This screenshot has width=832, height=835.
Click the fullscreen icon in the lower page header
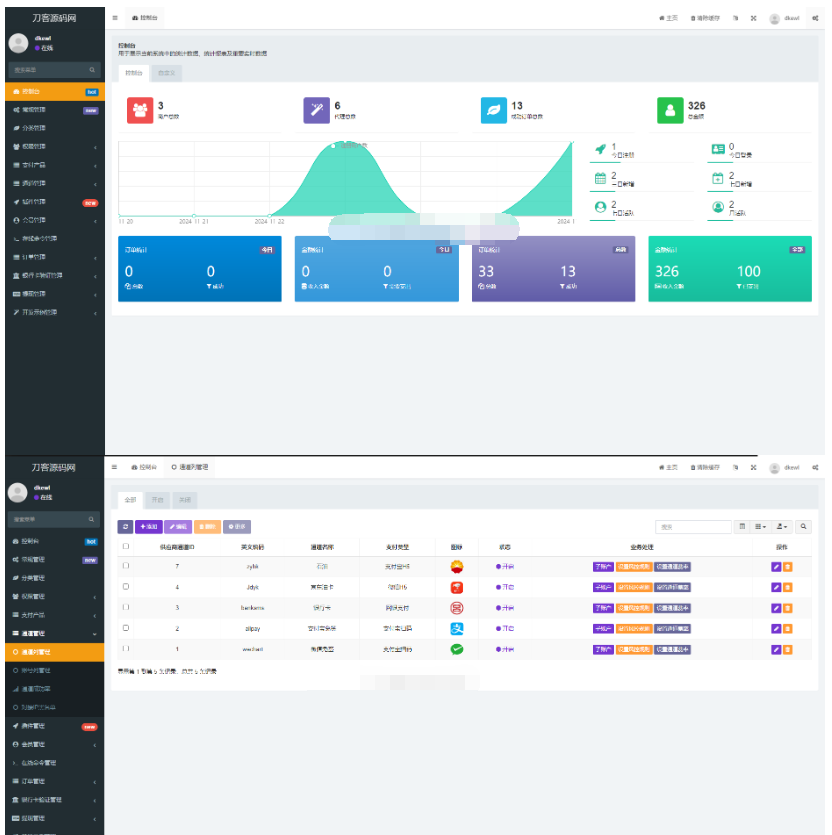(753, 467)
